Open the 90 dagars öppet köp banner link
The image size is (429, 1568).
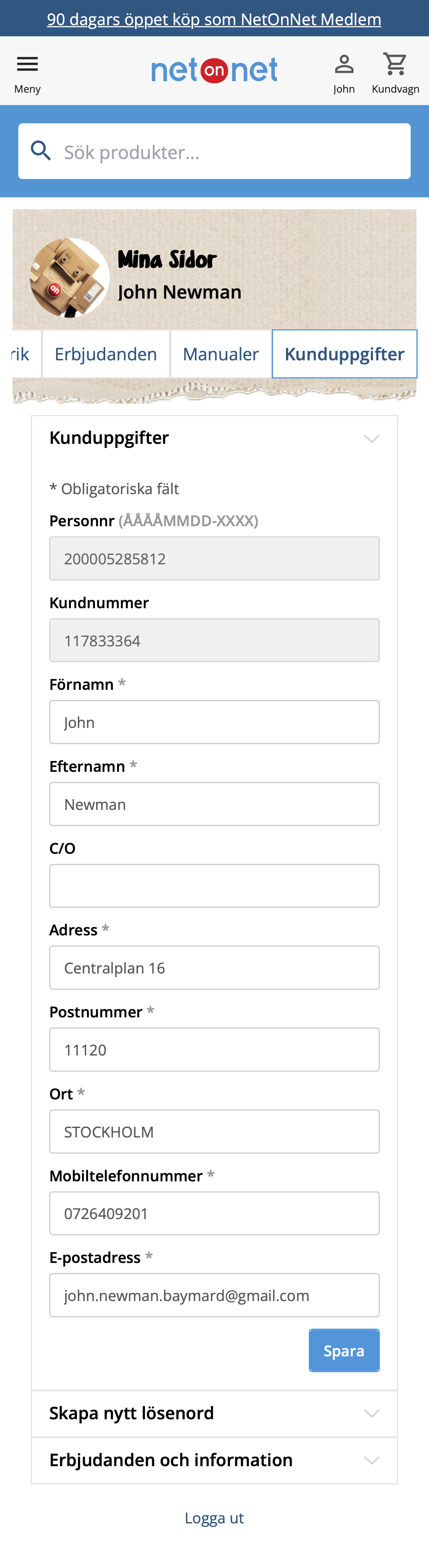[x=214, y=19]
